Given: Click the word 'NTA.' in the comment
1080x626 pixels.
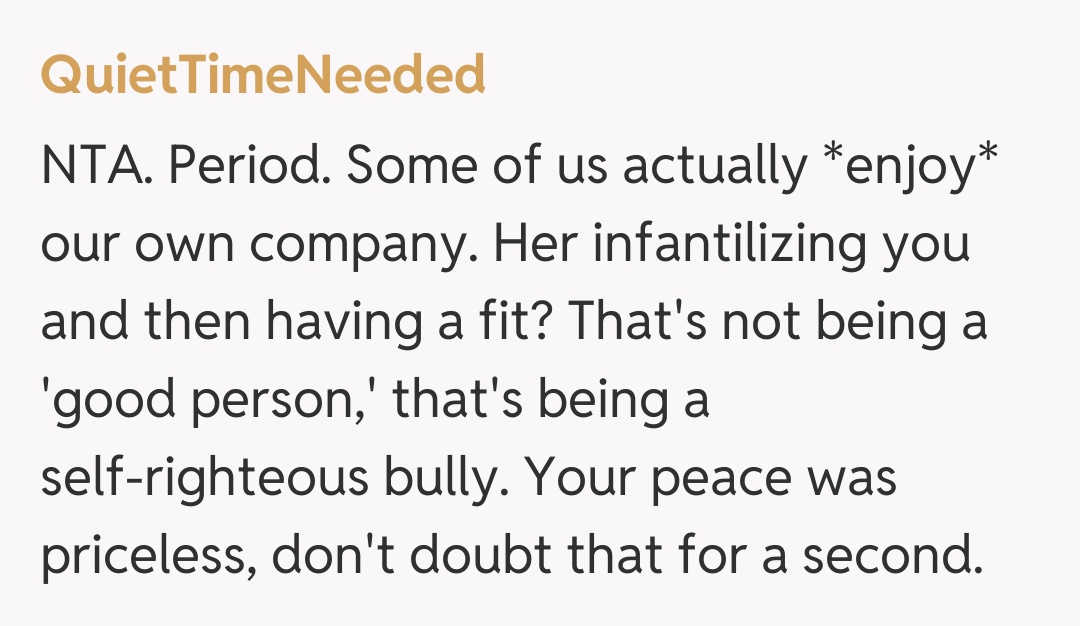Looking at the screenshot, I should [96, 168].
